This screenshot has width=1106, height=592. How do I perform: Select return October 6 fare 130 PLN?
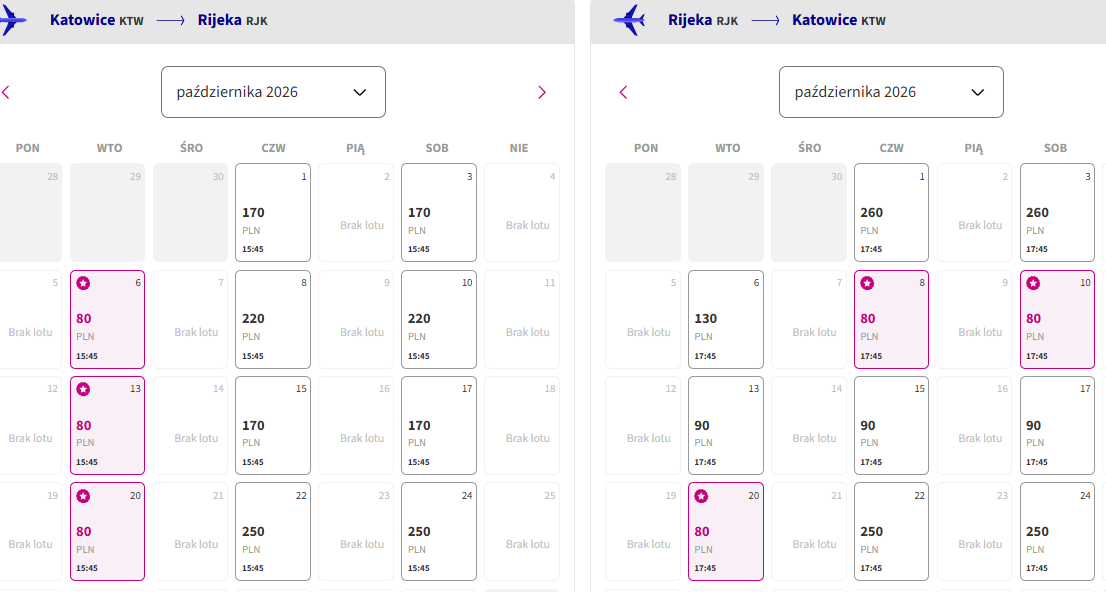point(726,319)
